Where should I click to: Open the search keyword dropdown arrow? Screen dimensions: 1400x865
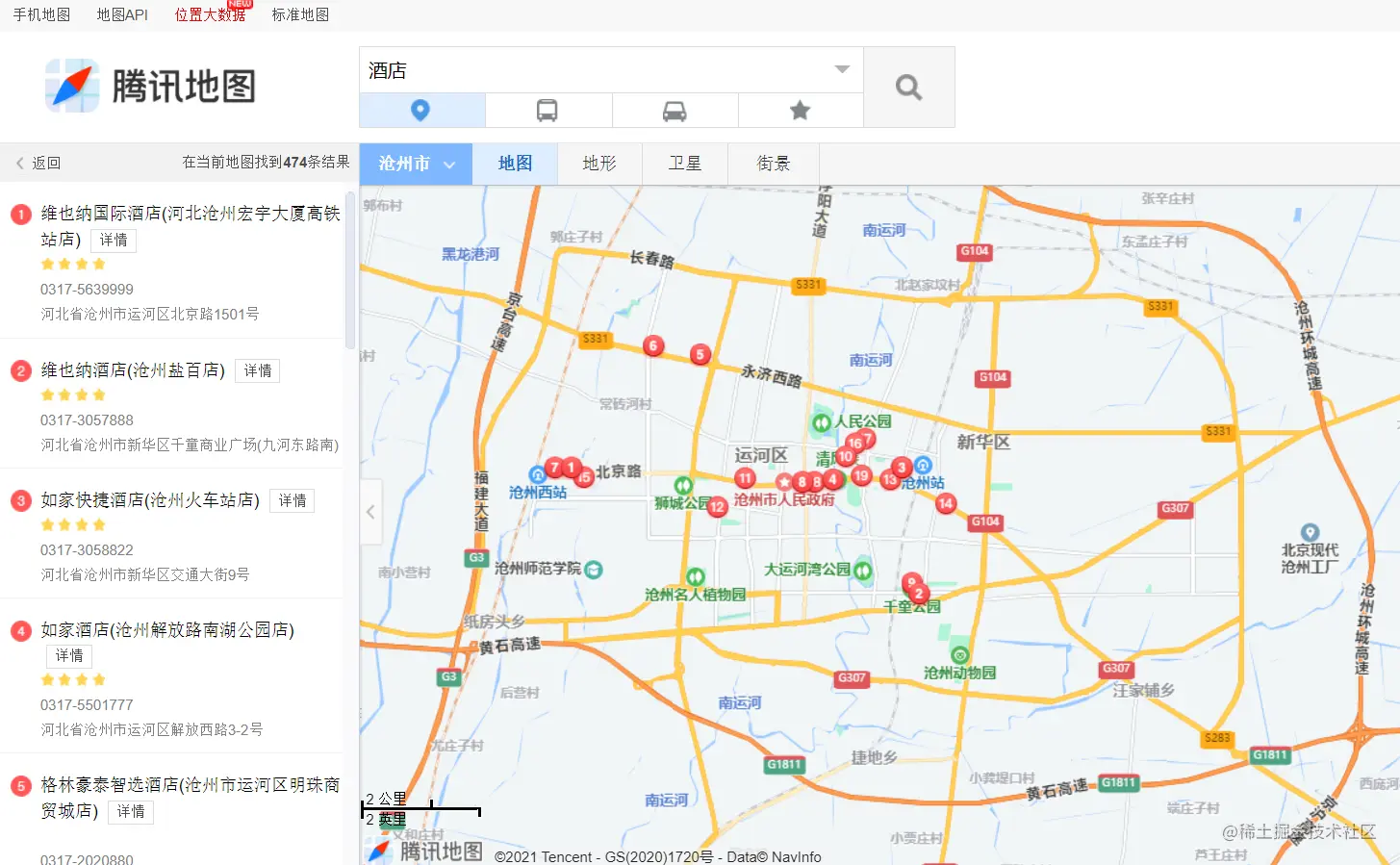click(842, 69)
